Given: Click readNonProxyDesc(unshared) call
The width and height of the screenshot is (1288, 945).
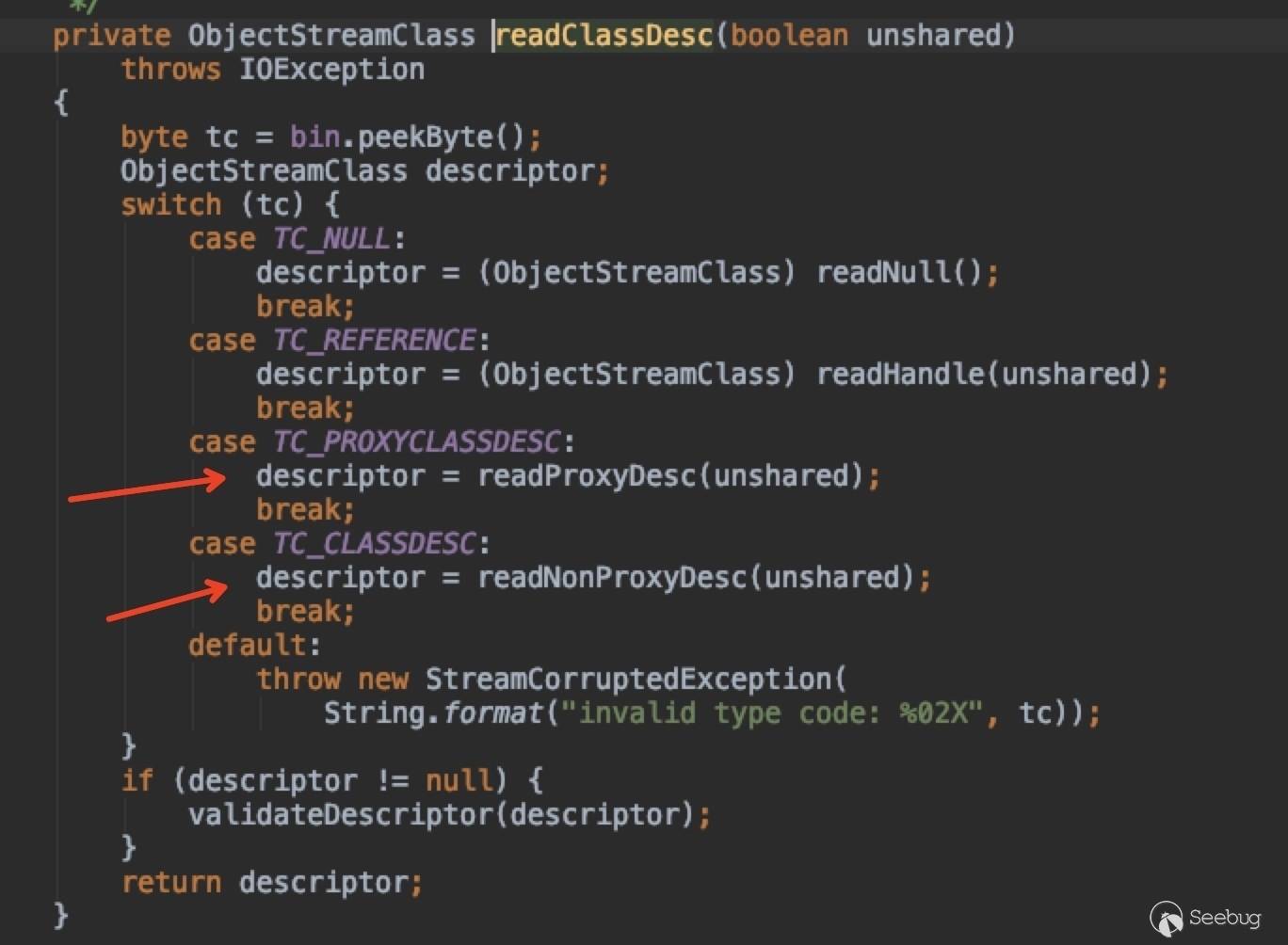Looking at the screenshot, I should click(x=697, y=578).
